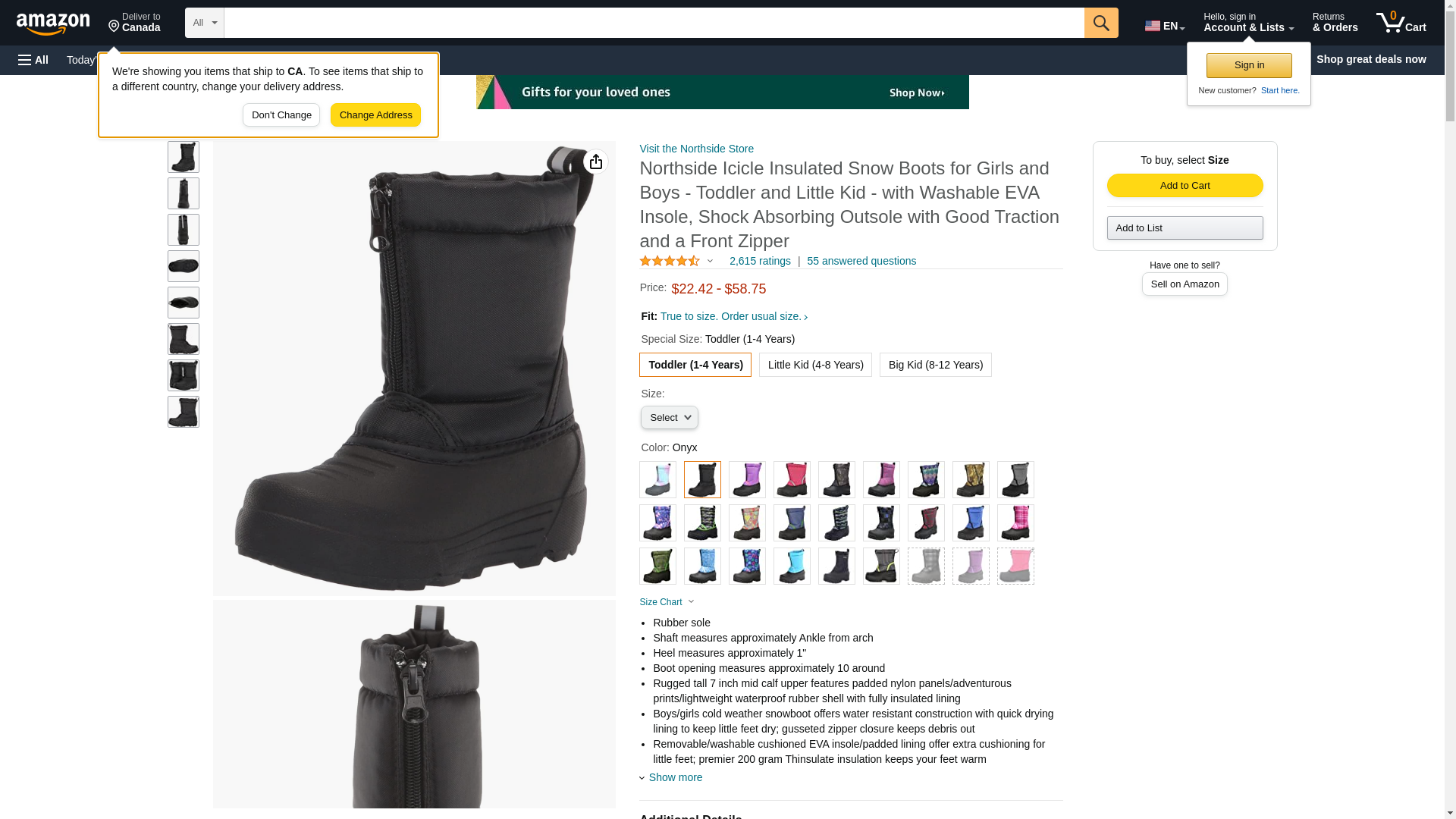Choose the bright pink boot color swatch

pyautogui.click(x=792, y=480)
